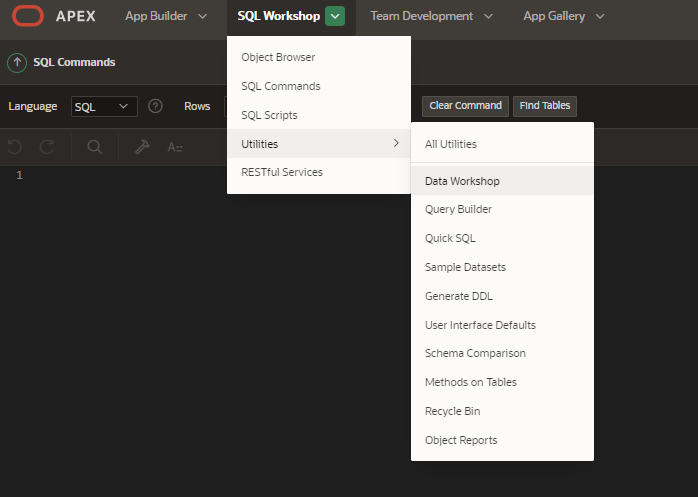Select SQL Commands menu entry
The width and height of the screenshot is (698, 497).
click(x=319, y=86)
